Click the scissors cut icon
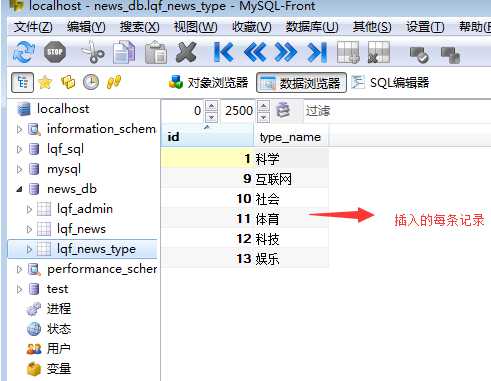The image size is (491, 381). (x=93, y=52)
